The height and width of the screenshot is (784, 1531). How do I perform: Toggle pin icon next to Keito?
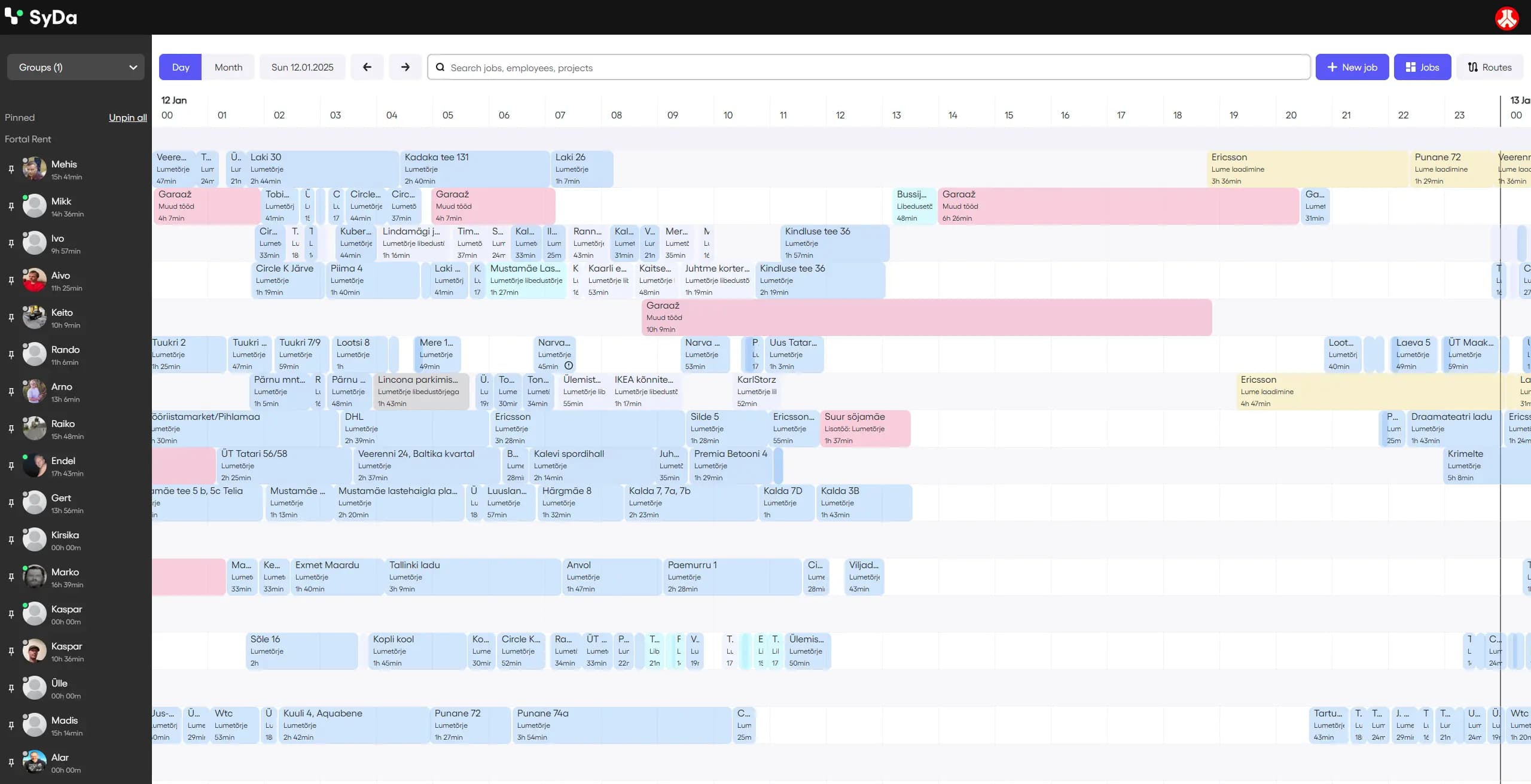(11, 318)
